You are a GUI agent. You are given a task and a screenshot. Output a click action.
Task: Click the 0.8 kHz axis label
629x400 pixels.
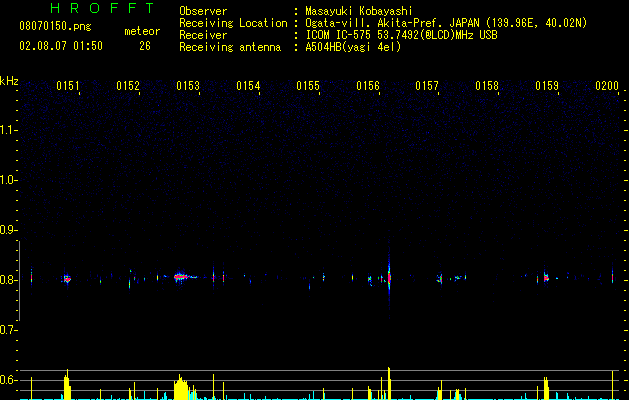(x=8, y=280)
